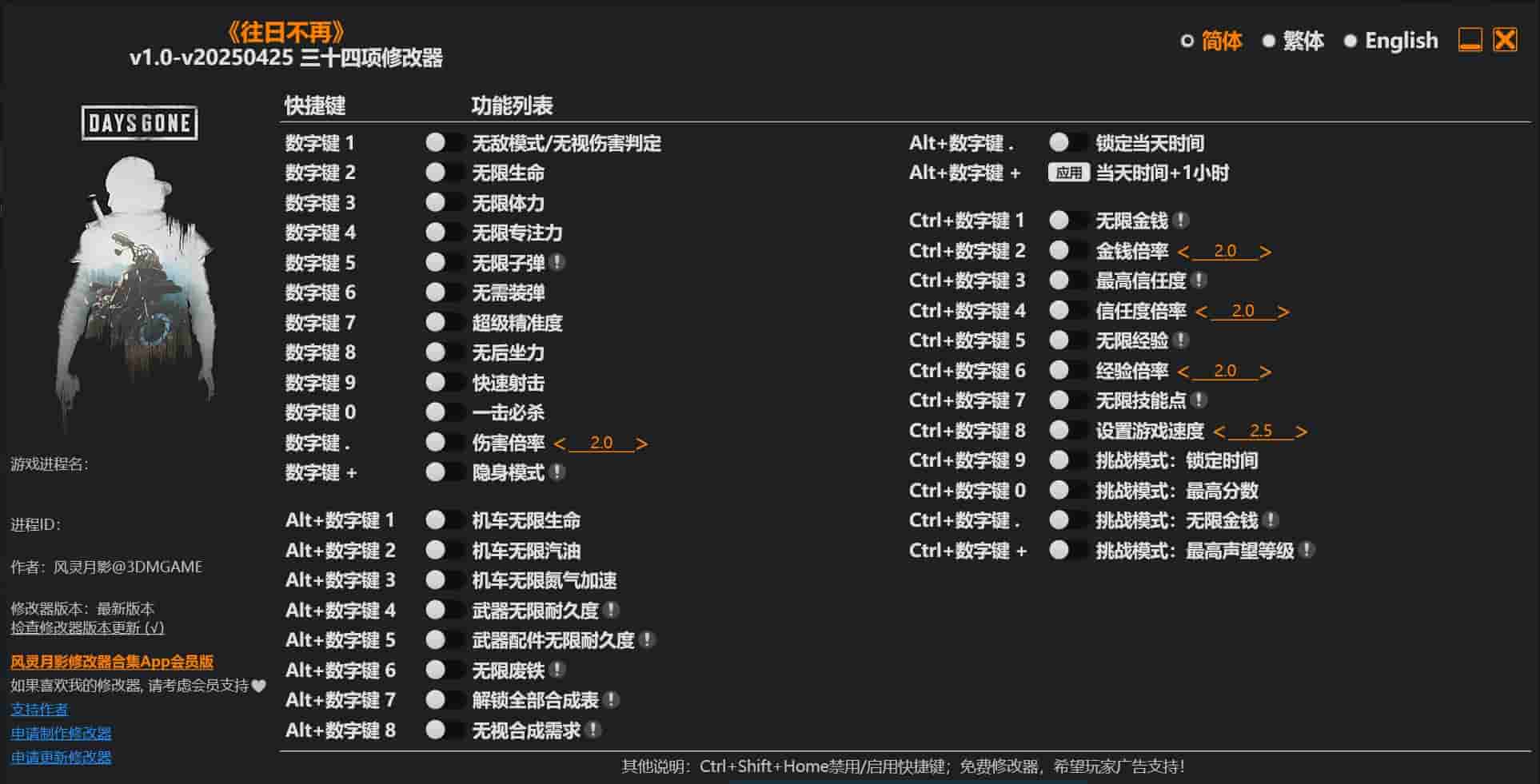Image resolution: width=1540 pixels, height=784 pixels.
Task: Click the info icon next to 武器无限耐久度
Action: click(612, 610)
